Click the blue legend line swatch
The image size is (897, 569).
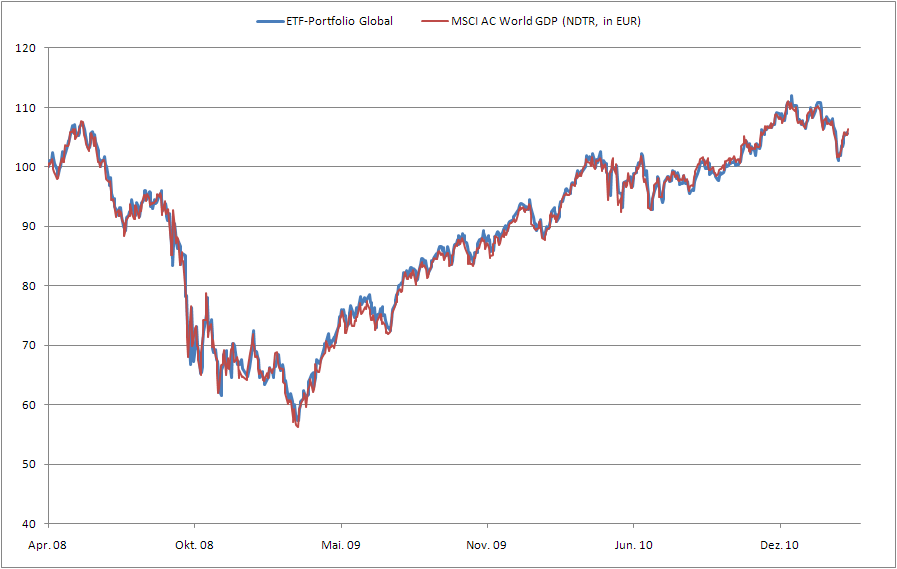270,21
